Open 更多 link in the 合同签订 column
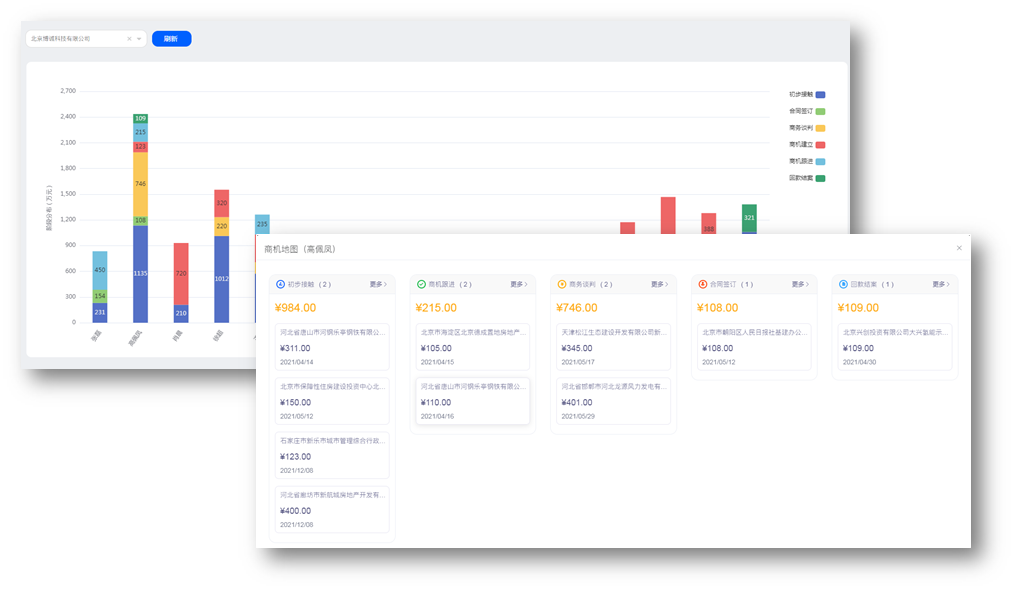The width and height of the screenshot is (1013, 590). pyautogui.click(x=799, y=285)
